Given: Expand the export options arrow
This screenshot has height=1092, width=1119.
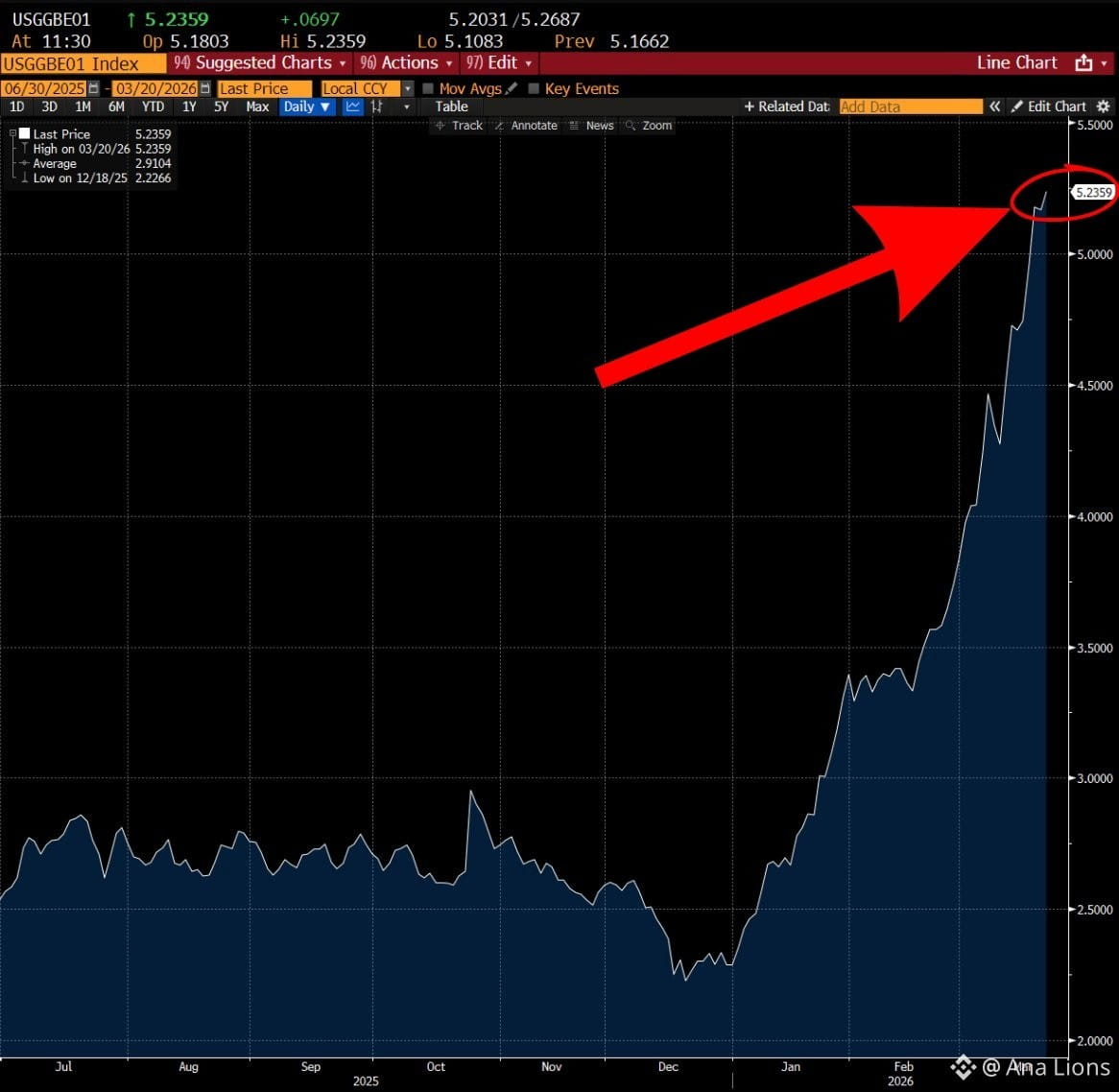Looking at the screenshot, I should [x=1105, y=62].
